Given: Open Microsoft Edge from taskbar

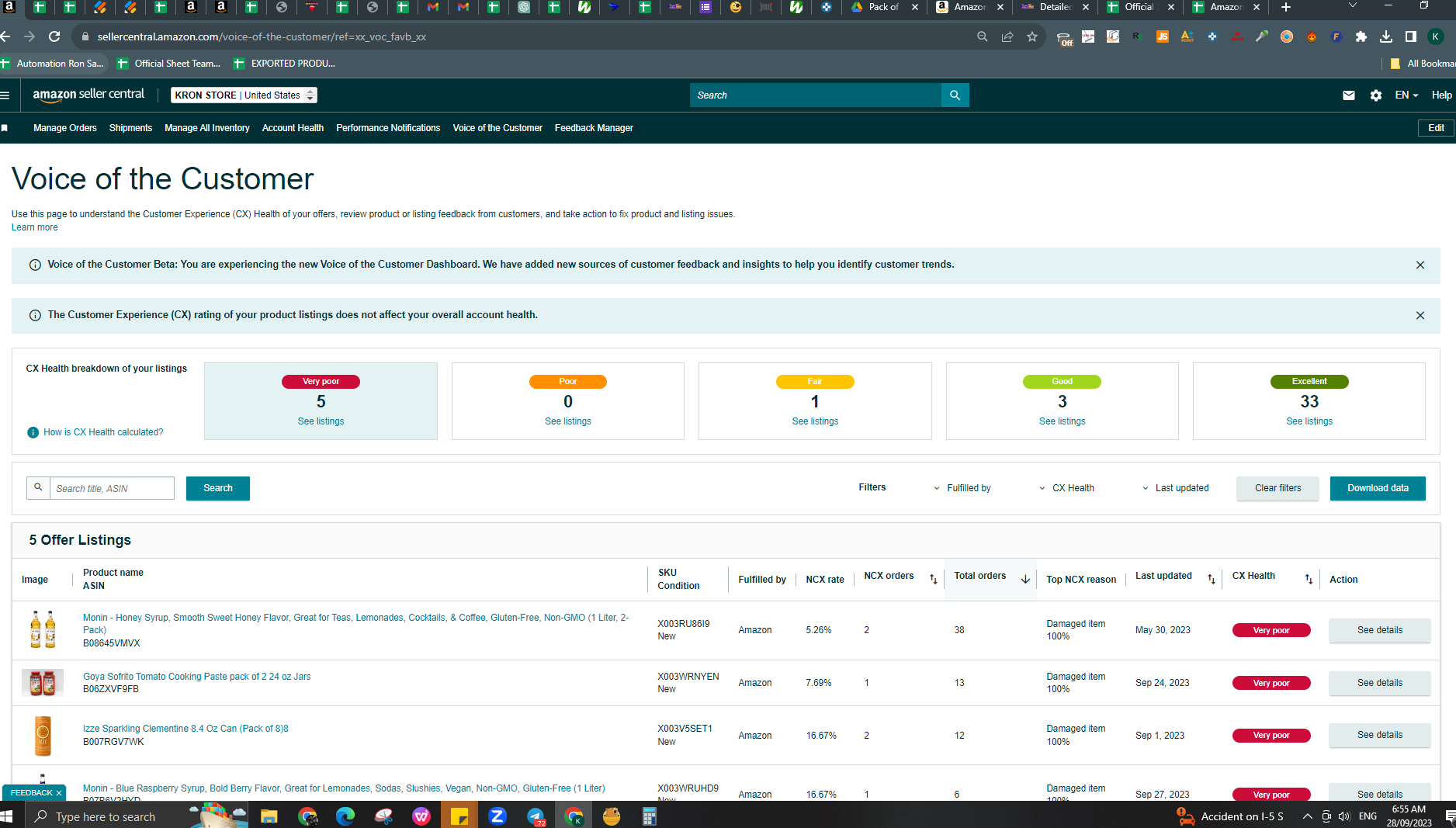Looking at the screenshot, I should [345, 816].
